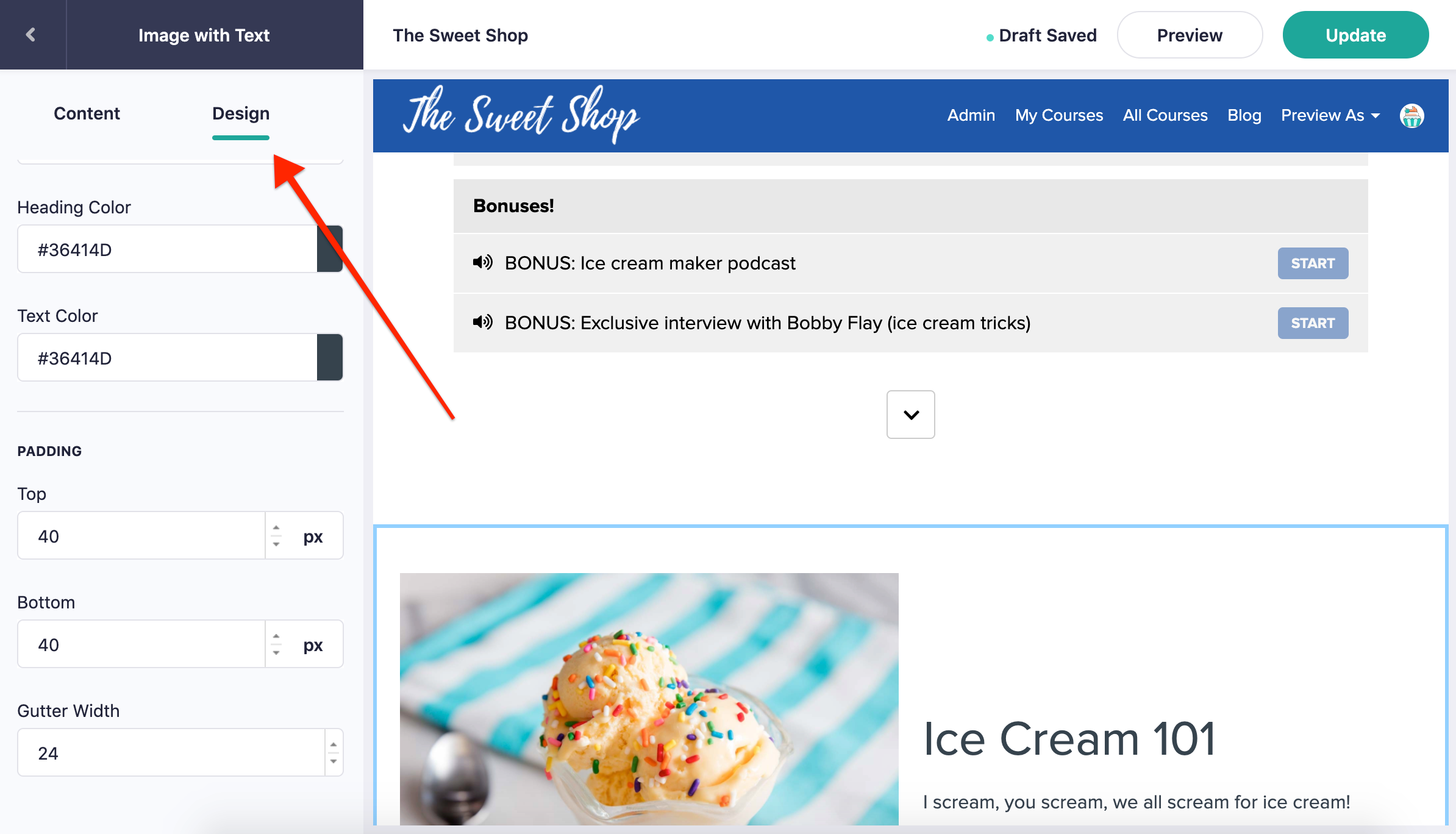This screenshot has width=1456, height=834.
Task: Increase Top padding with stepper arrow
Action: pyautogui.click(x=276, y=528)
